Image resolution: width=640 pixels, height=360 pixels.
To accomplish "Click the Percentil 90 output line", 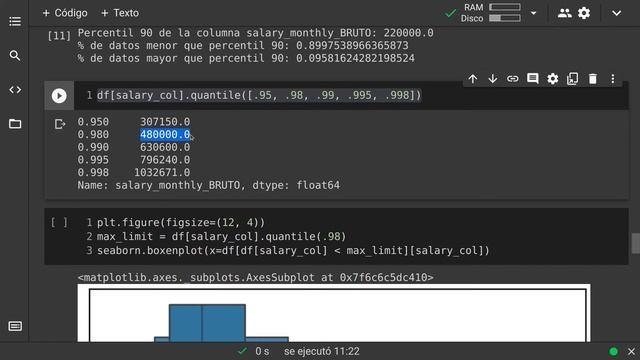I will (x=256, y=33).
